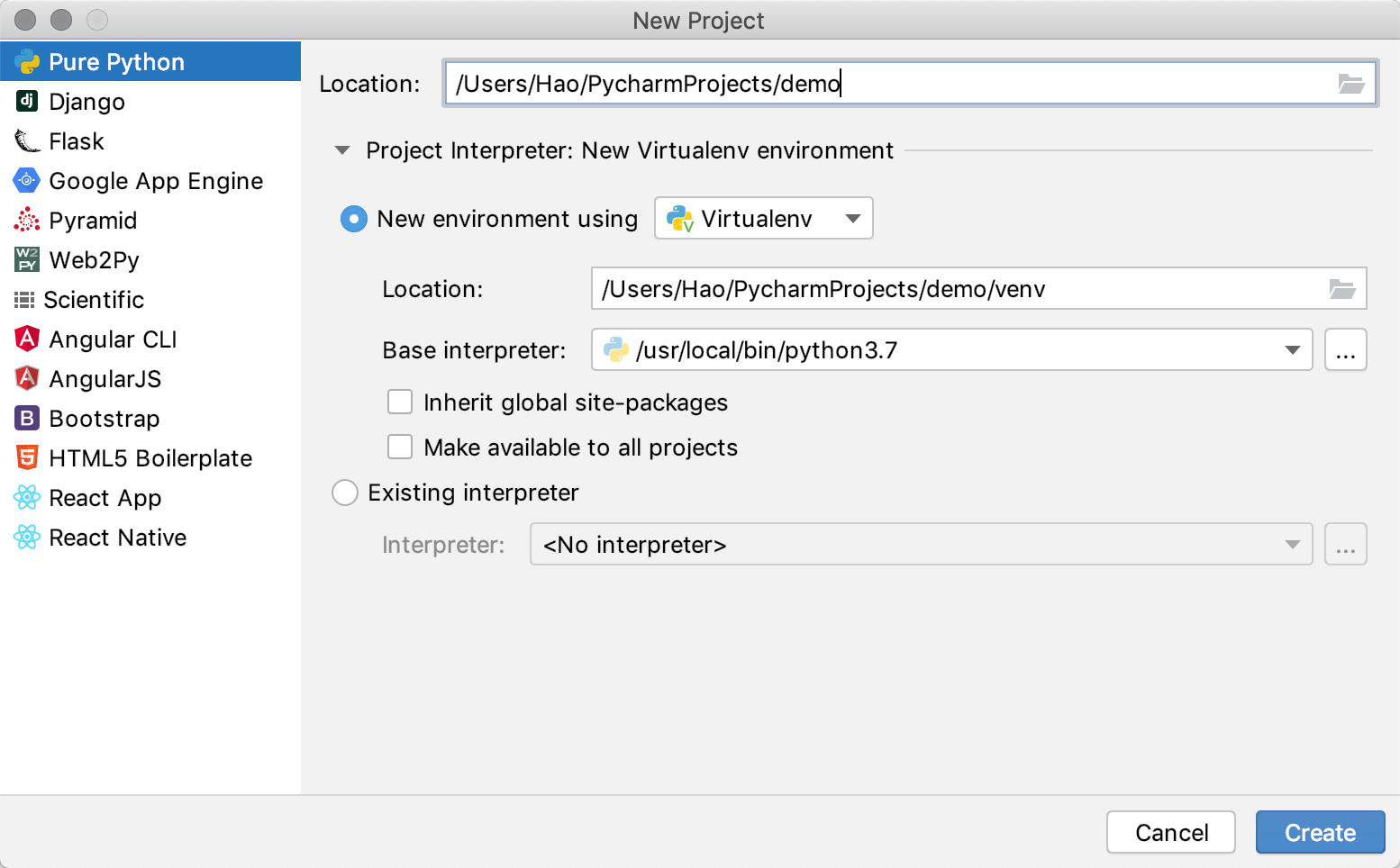Select the Angular CLI icon
1400x868 pixels.
(x=27, y=339)
